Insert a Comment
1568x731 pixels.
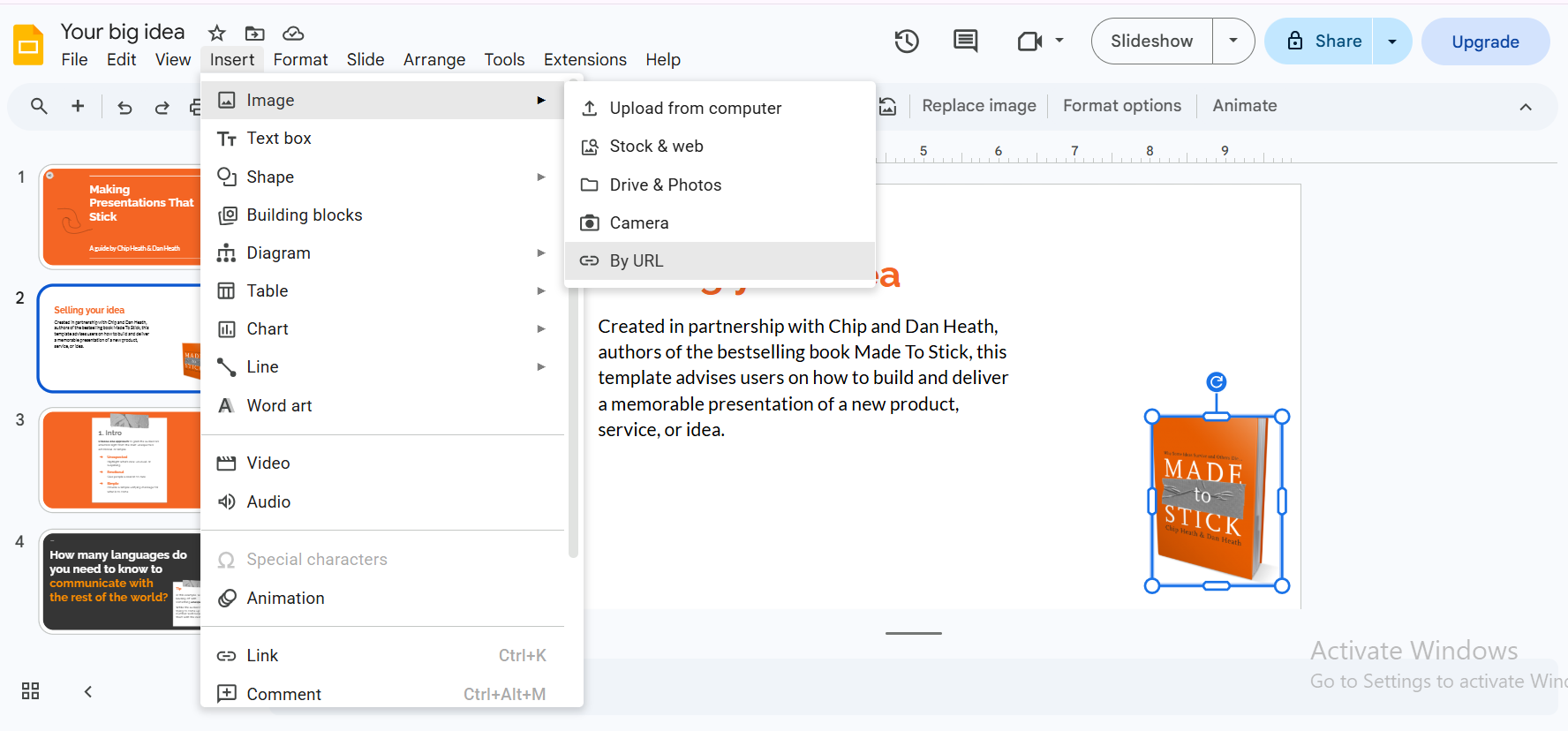(382, 694)
